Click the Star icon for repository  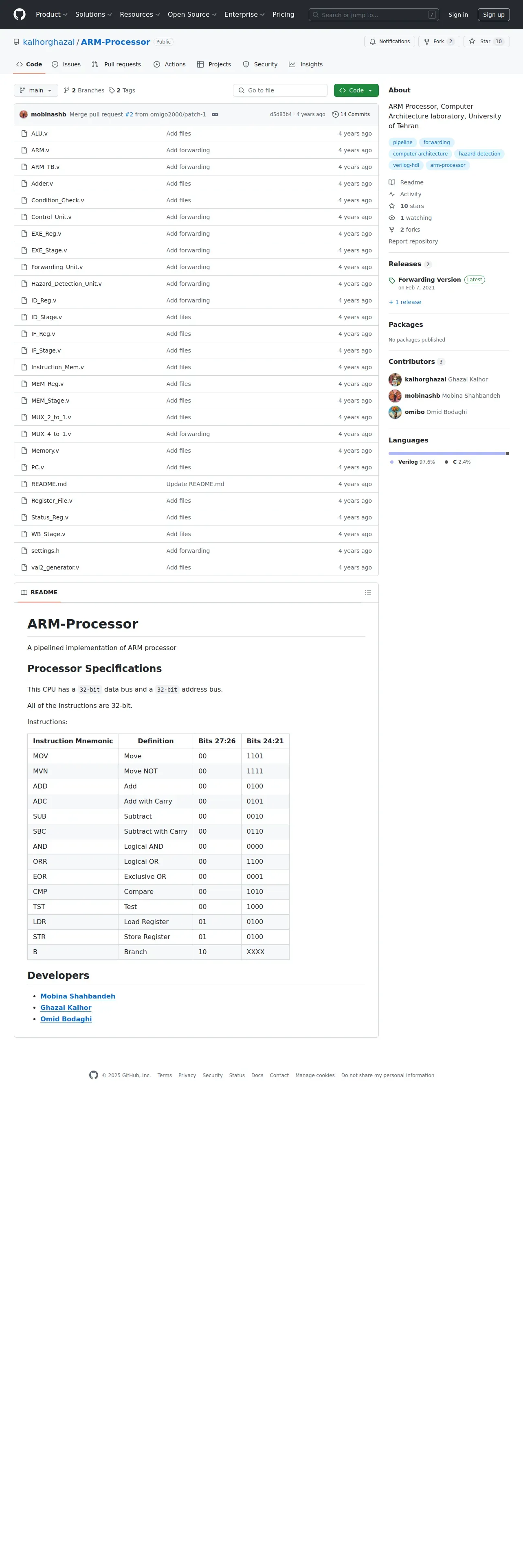point(472,42)
